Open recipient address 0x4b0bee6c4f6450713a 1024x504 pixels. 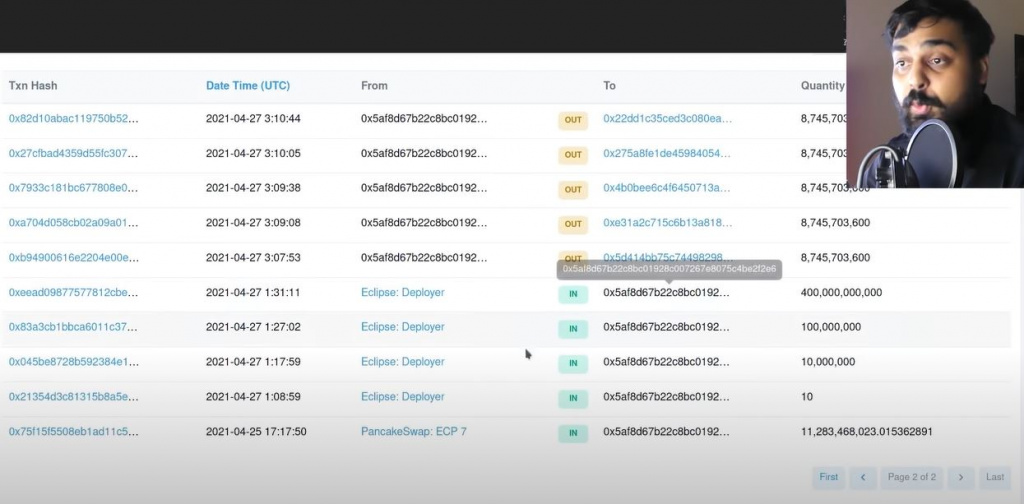(667, 188)
